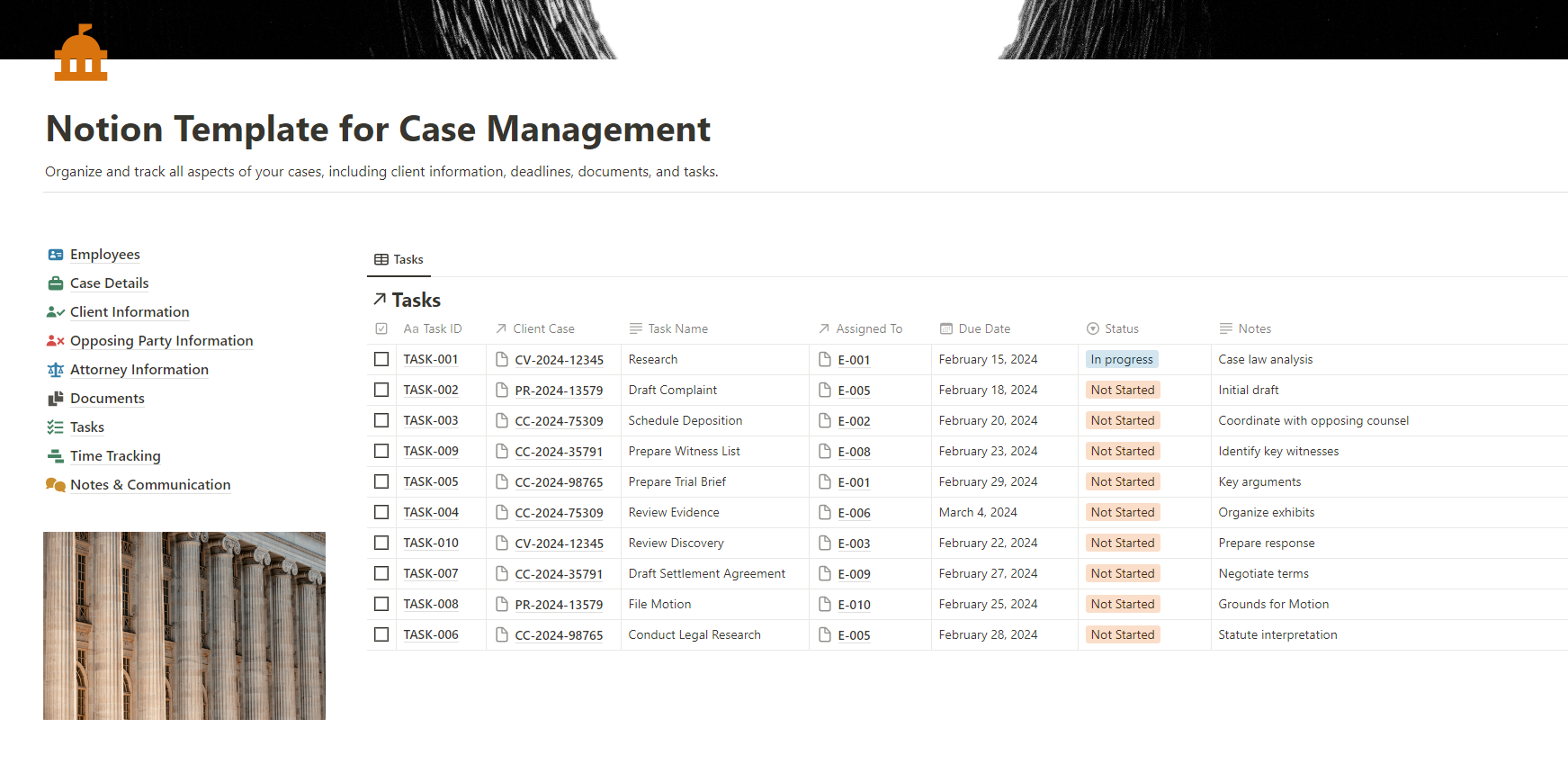The width and height of the screenshot is (1568, 764).
Task: Click the lines icon in Notes header
Action: click(1225, 328)
